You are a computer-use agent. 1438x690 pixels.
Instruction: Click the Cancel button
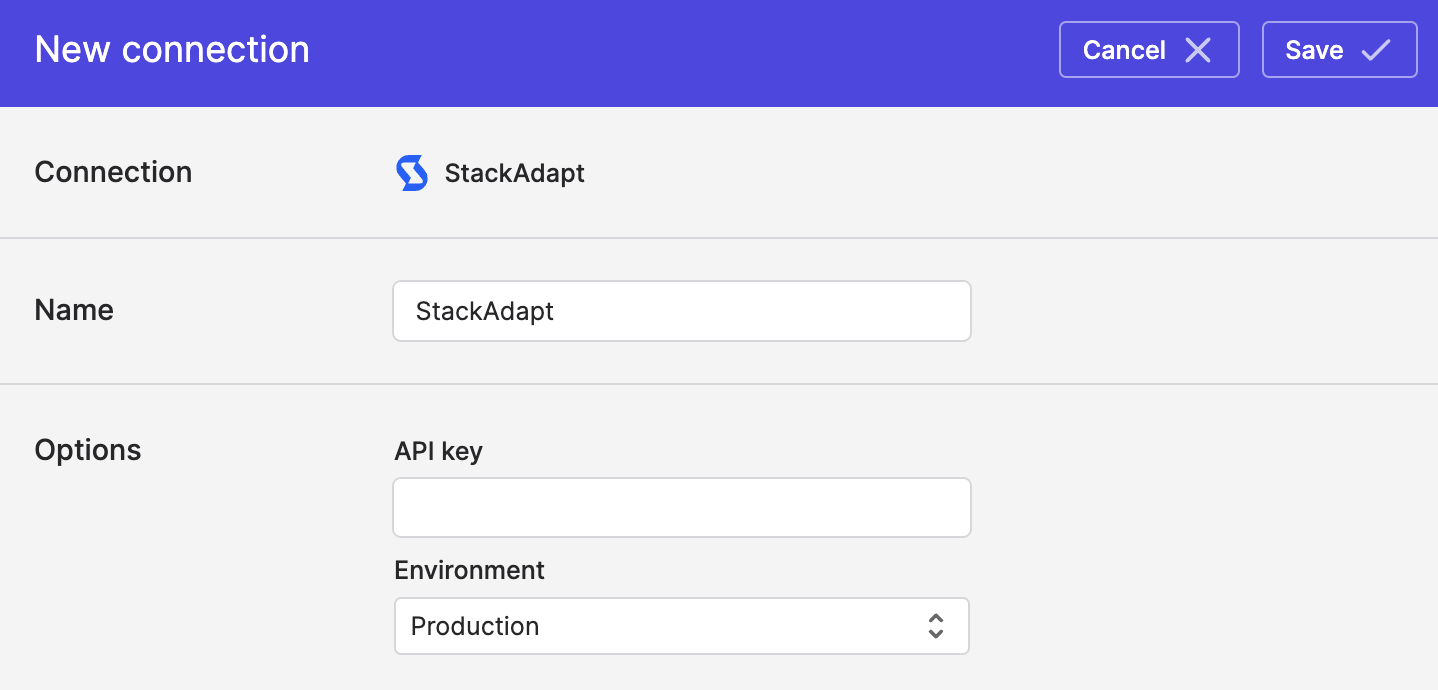pos(1149,50)
